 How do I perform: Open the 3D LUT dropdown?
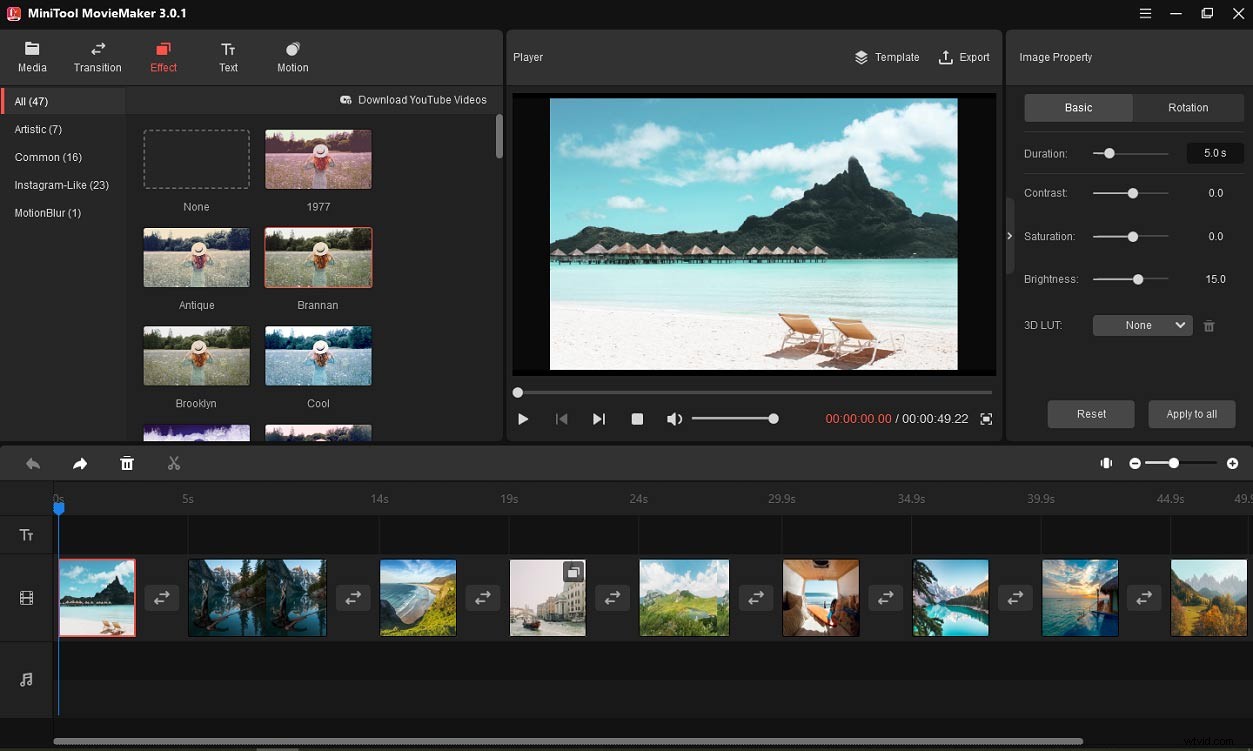pos(1142,325)
